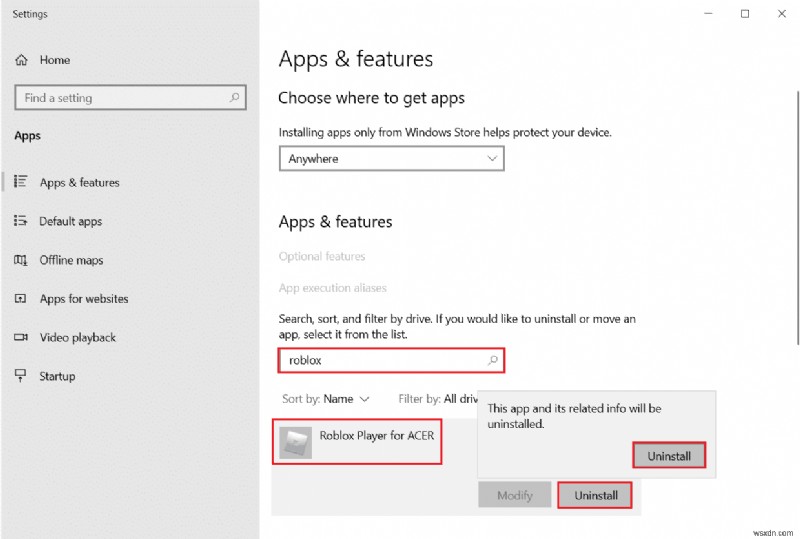This screenshot has height=539, width=800.
Task: Click the Home icon in sidebar
Action: [21, 60]
